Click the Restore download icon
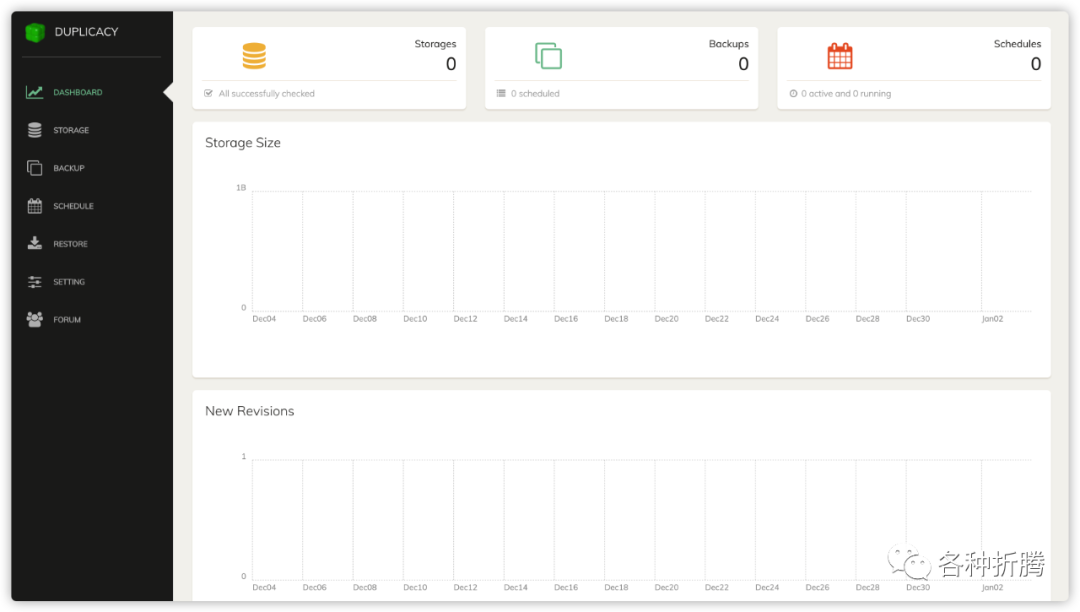 pyautogui.click(x=34, y=243)
